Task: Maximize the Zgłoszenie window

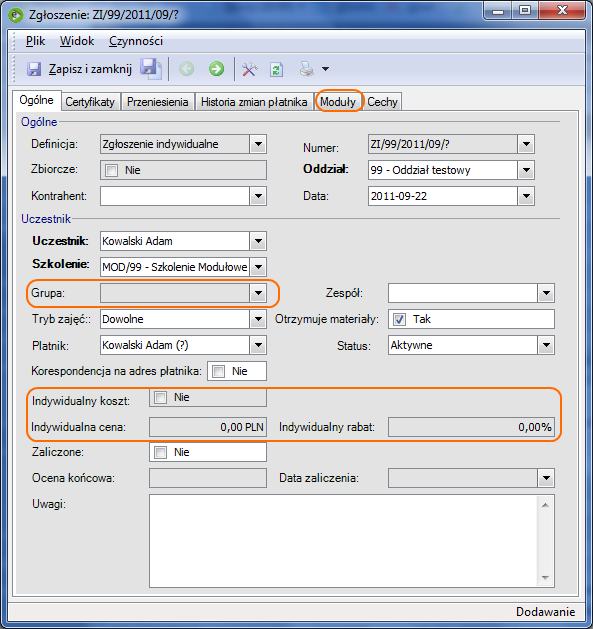Action: pos(525,11)
